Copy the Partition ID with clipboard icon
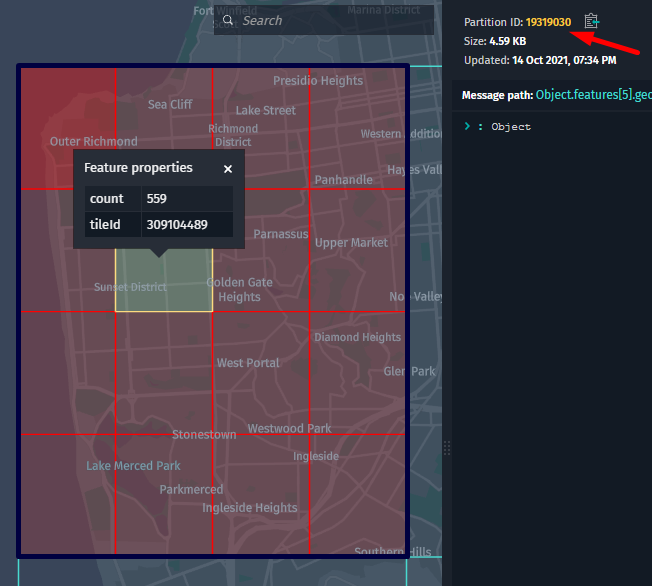 pyautogui.click(x=591, y=21)
